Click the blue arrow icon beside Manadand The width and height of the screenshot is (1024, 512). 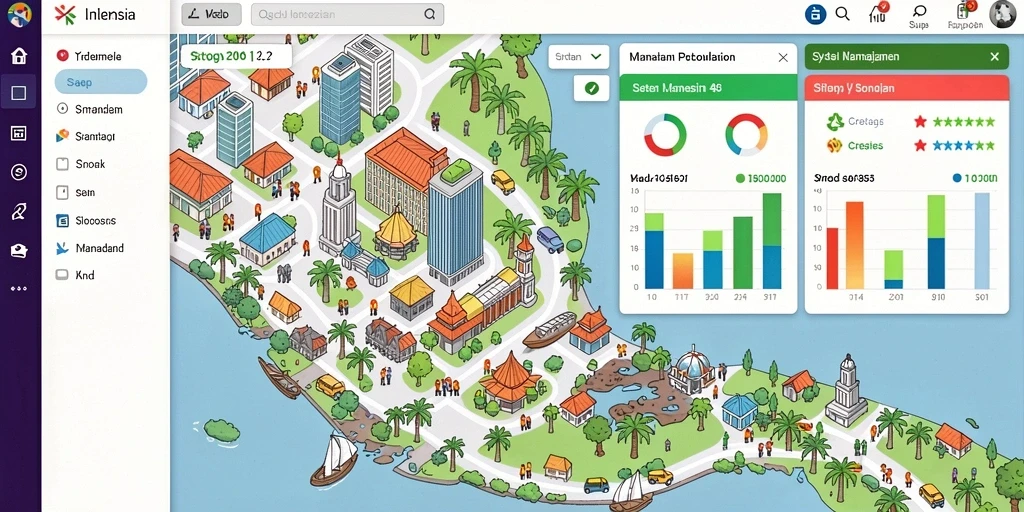coord(63,248)
